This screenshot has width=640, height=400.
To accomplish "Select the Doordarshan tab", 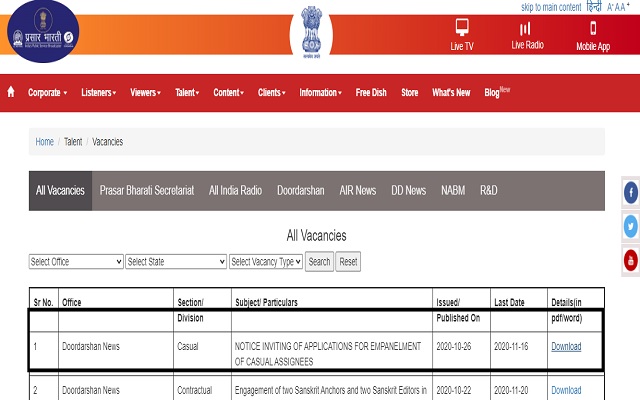I will pos(300,191).
